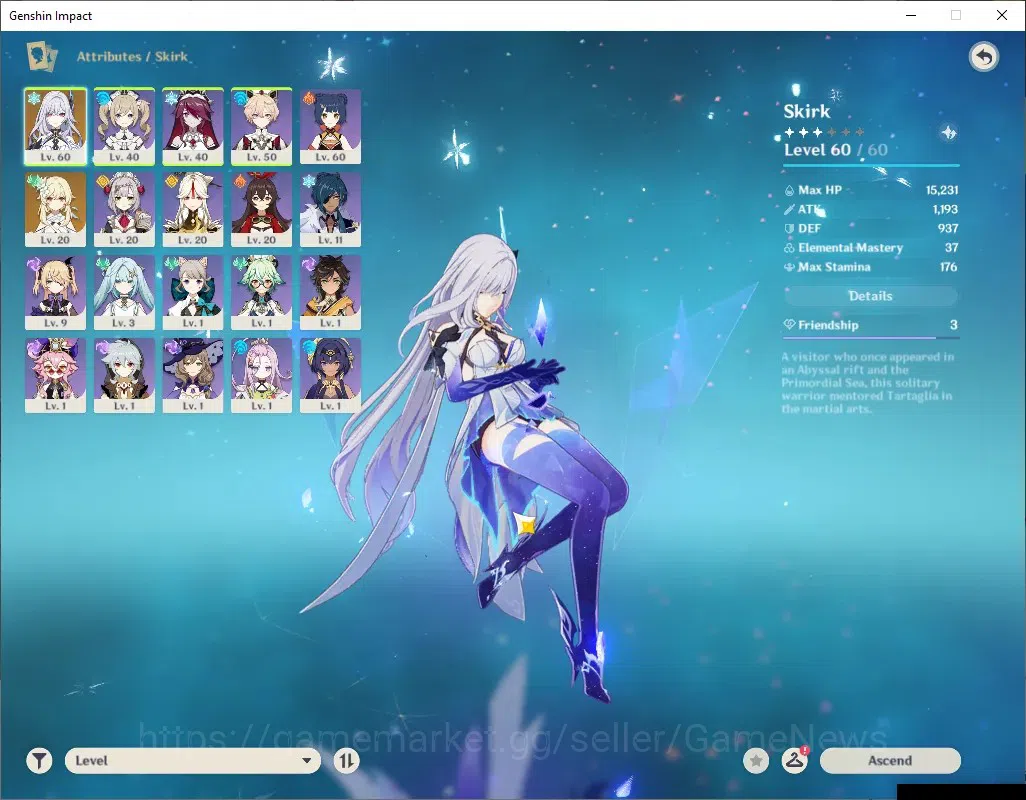Expand the Level sort dropdown
Screen dimensions: 1026x800
click(x=193, y=761)
